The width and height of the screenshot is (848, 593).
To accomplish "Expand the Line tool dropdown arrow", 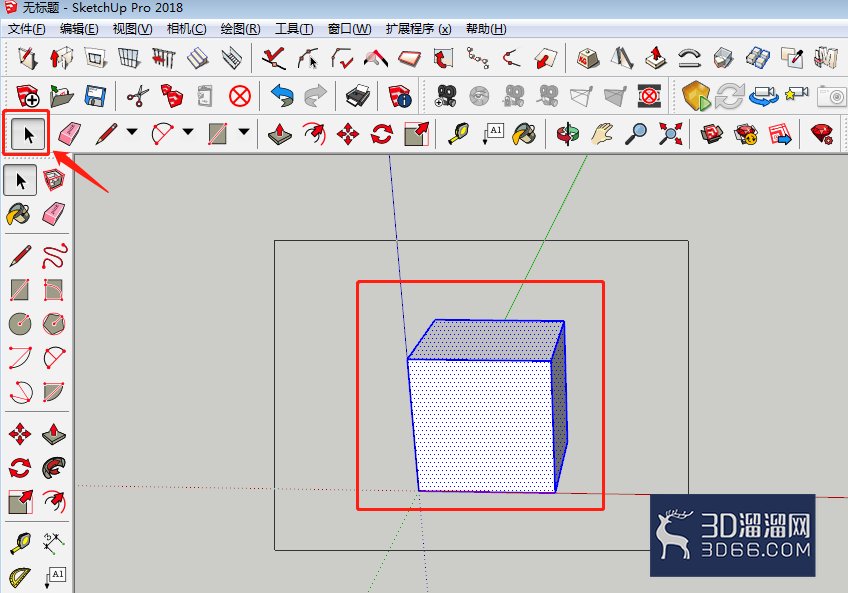I will pyautogui.click(x=131, y=131).
